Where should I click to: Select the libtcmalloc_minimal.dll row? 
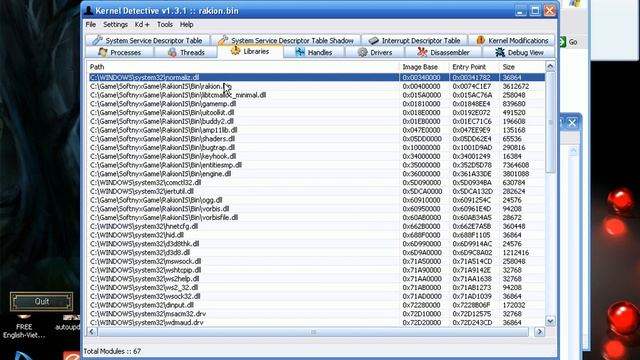click(317, 95)
